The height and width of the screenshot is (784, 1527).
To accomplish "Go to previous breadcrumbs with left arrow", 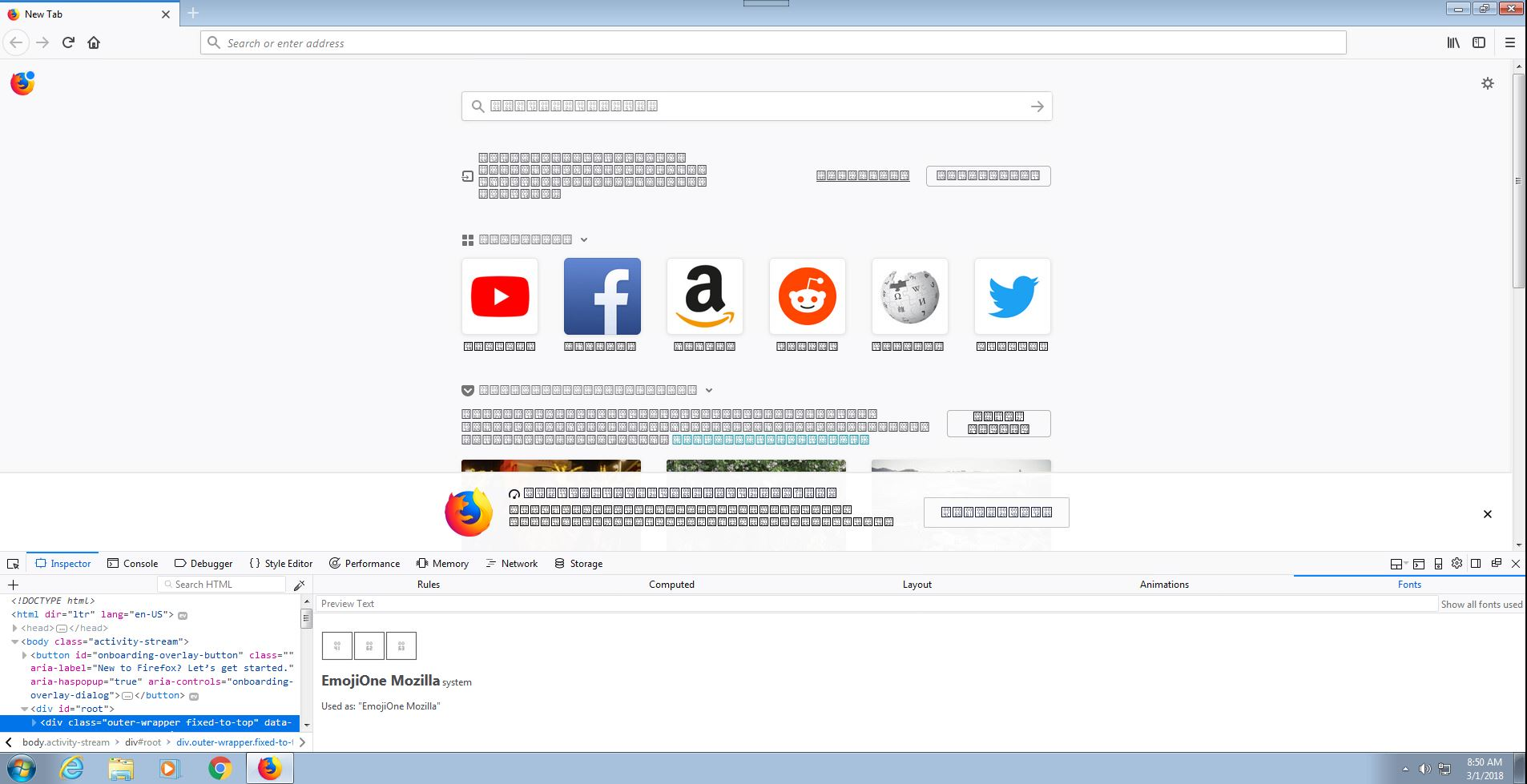I will (8, 742).
